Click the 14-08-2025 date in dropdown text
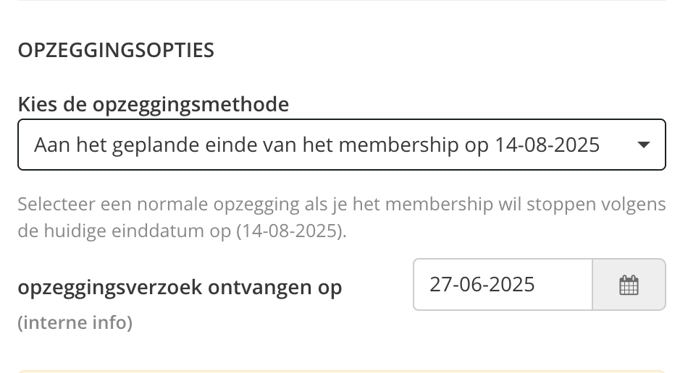688x373 pixels. (547, 145)
